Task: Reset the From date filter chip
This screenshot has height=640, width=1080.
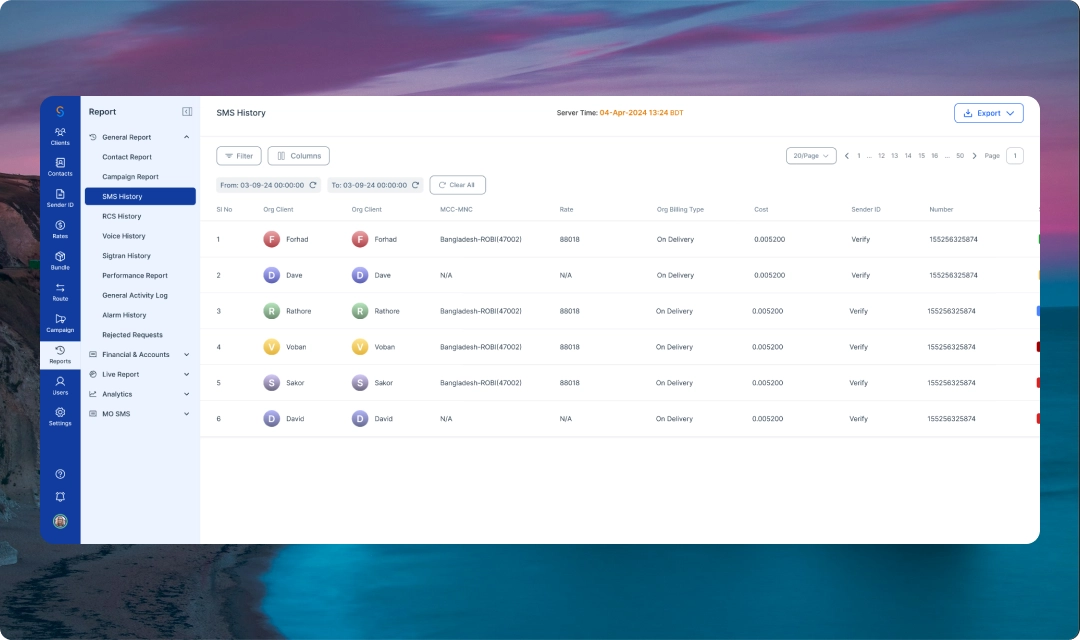Action: 313,185
